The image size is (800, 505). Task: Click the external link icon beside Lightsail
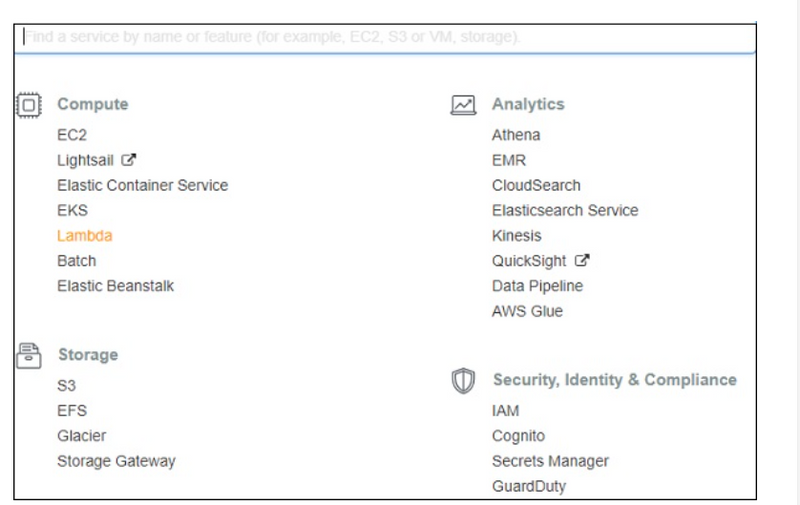click(128, 160)
